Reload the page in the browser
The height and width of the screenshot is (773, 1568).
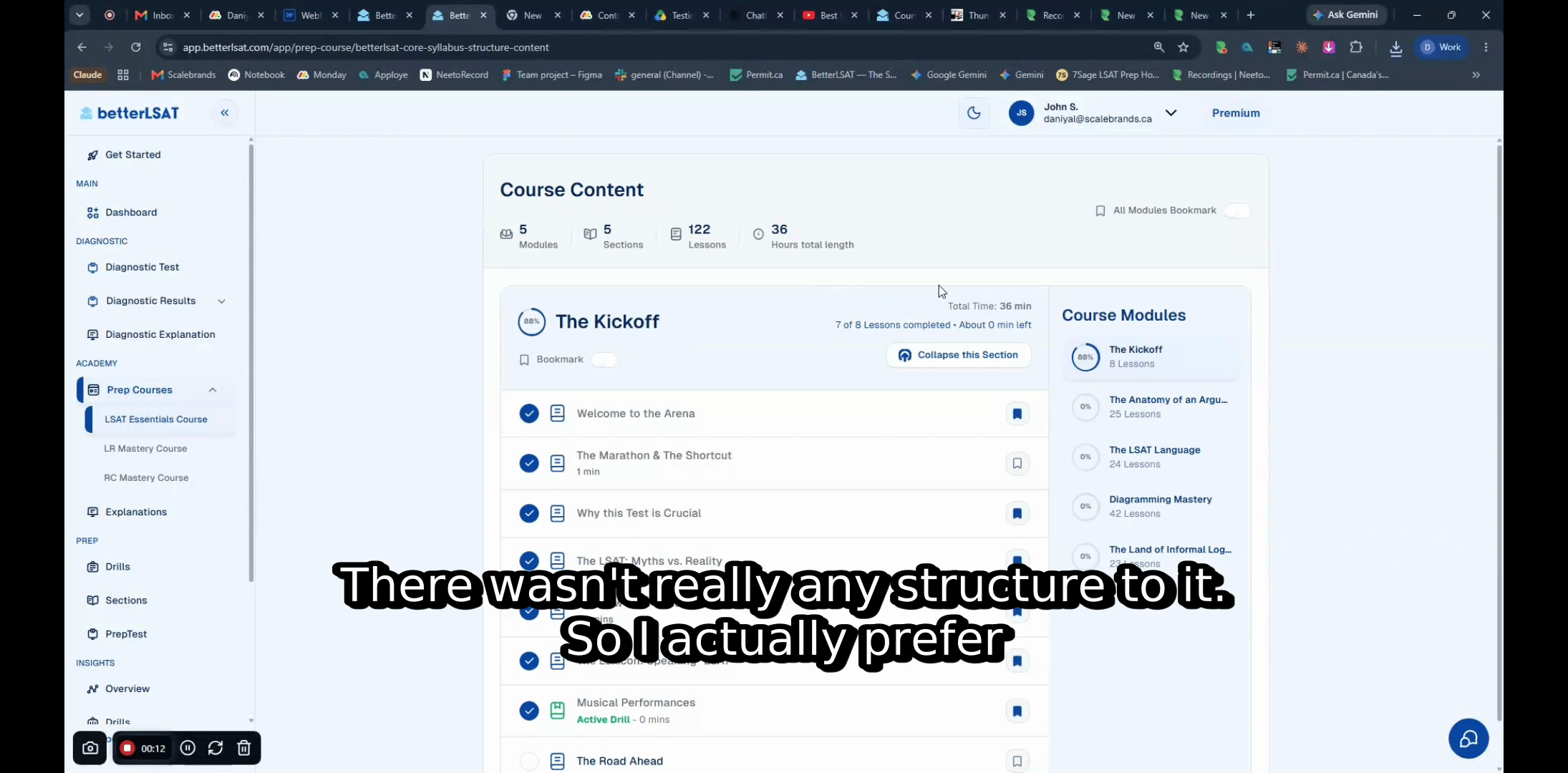(135, 47)
